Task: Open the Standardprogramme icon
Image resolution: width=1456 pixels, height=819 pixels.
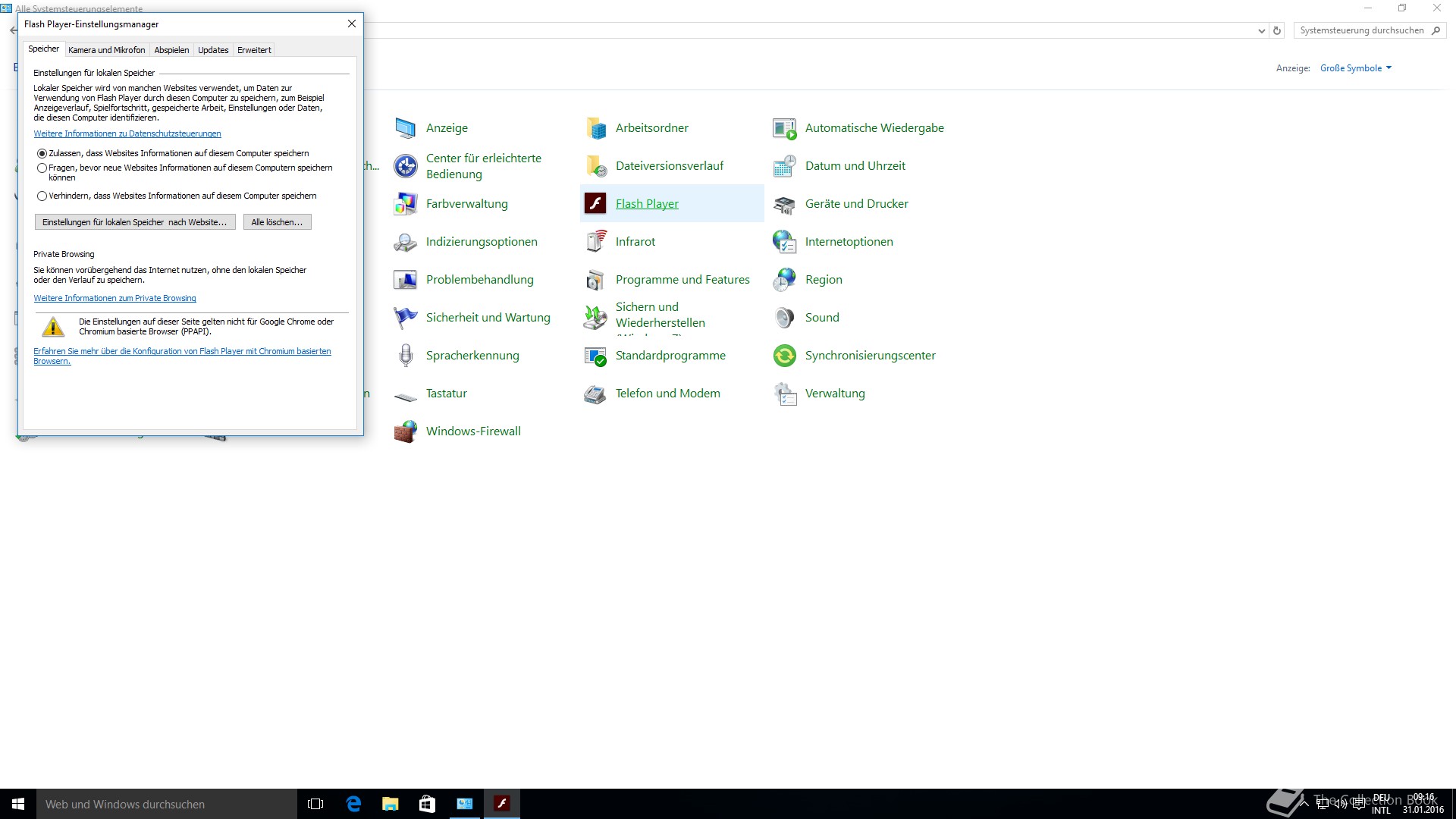Action: (x=595, y=356)
